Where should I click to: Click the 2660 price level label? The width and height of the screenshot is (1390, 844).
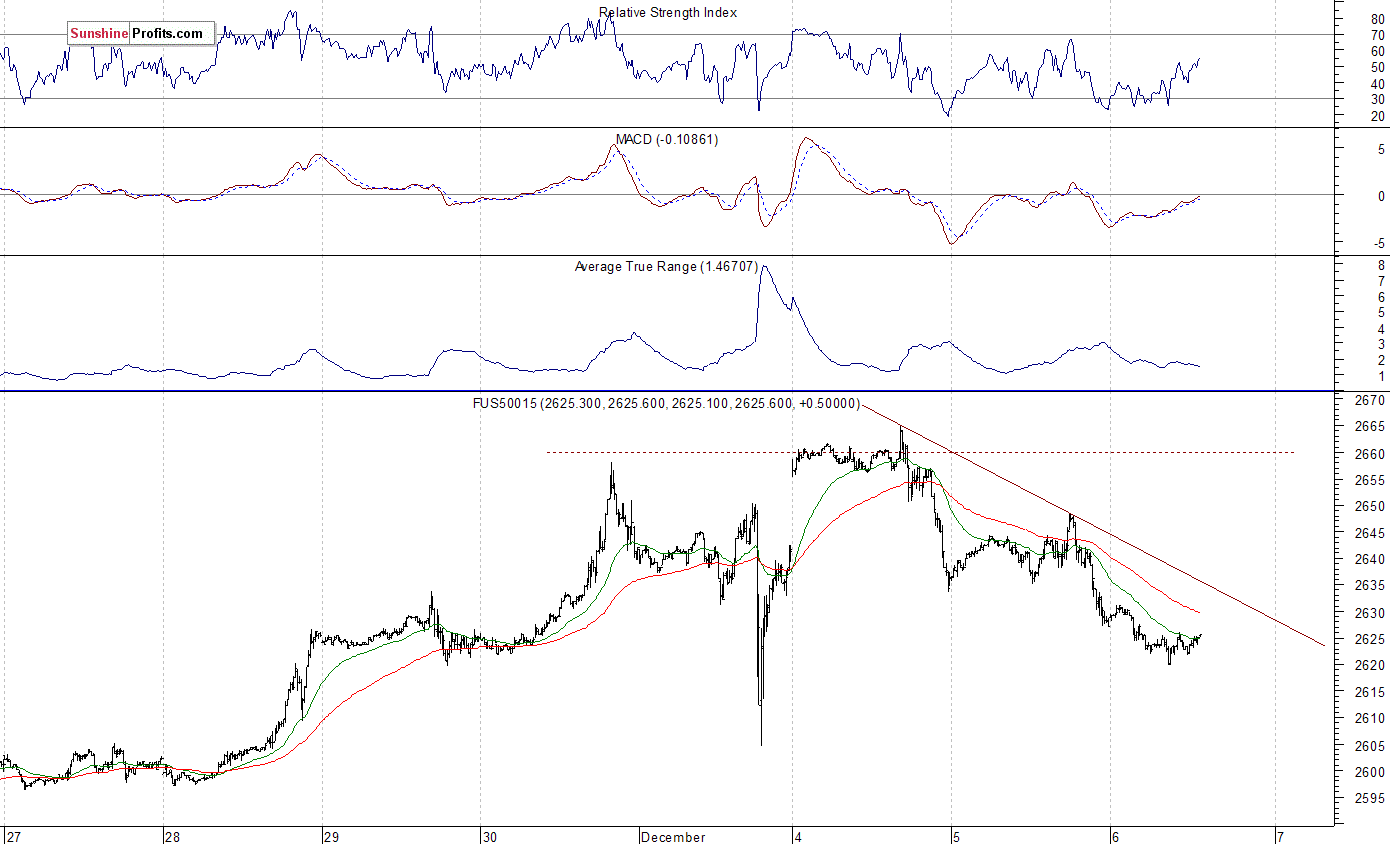[1368, 454]
